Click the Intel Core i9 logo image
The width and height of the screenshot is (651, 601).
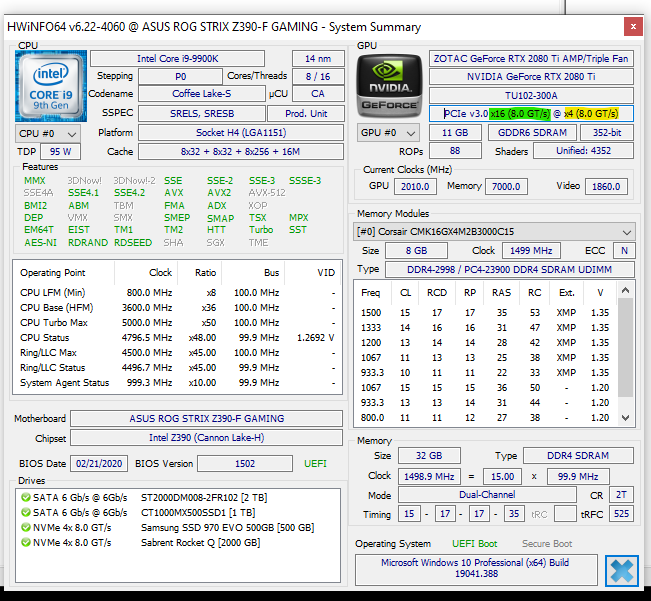click(51, 86)
